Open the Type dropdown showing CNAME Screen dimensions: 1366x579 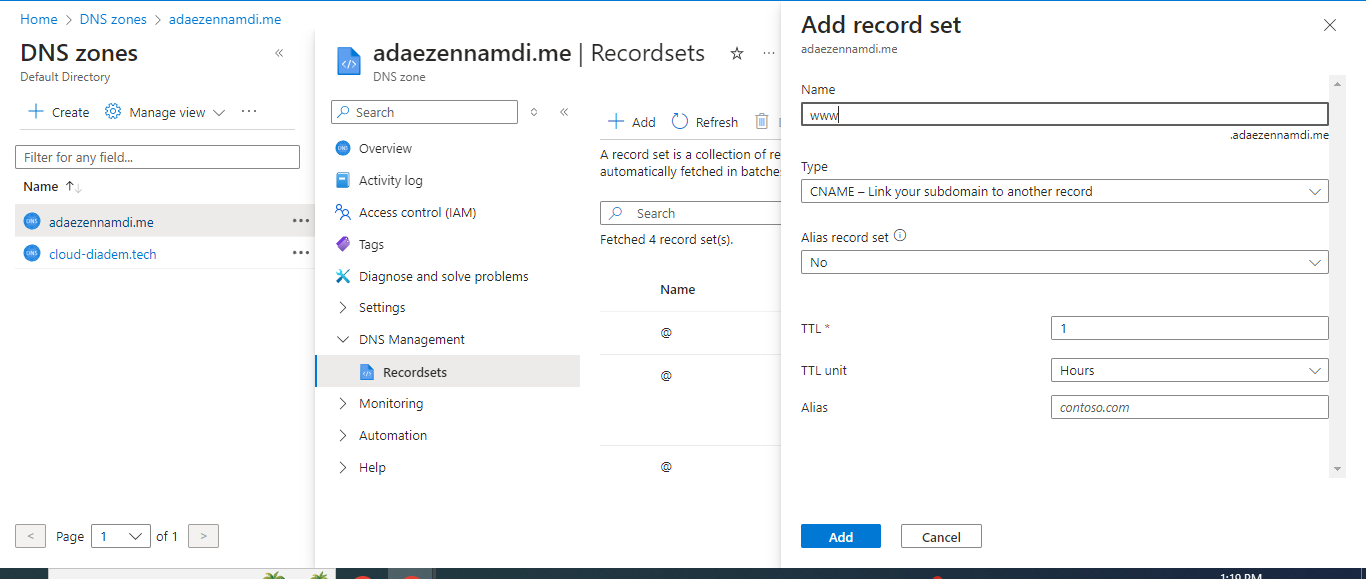[x=1064, y=191]
